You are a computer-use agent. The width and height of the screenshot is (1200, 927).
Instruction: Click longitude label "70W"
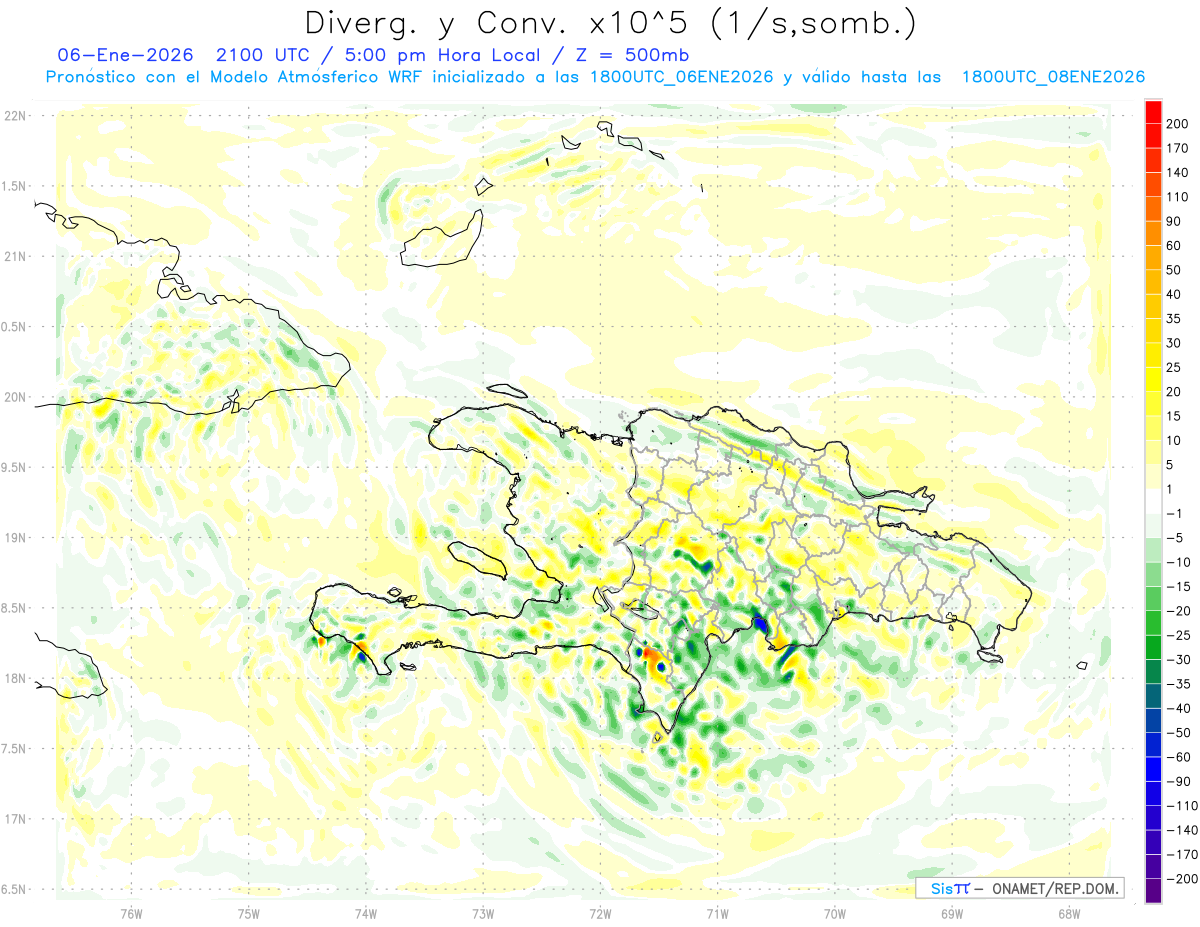[x=835, y=914]
